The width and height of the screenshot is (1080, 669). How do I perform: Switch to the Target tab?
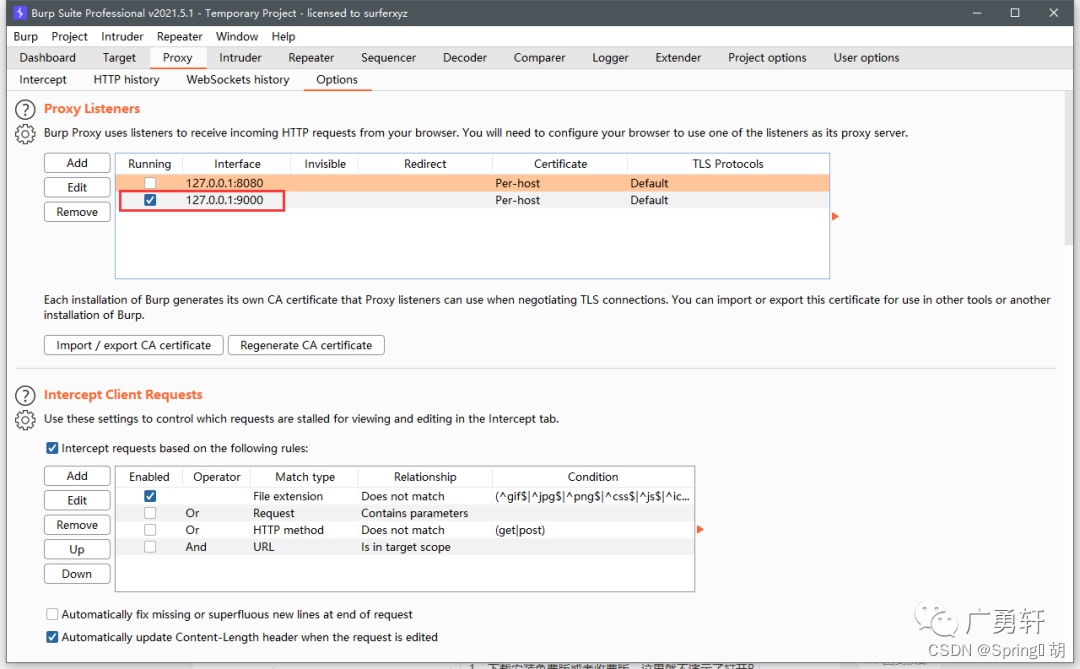coord(119,58)
